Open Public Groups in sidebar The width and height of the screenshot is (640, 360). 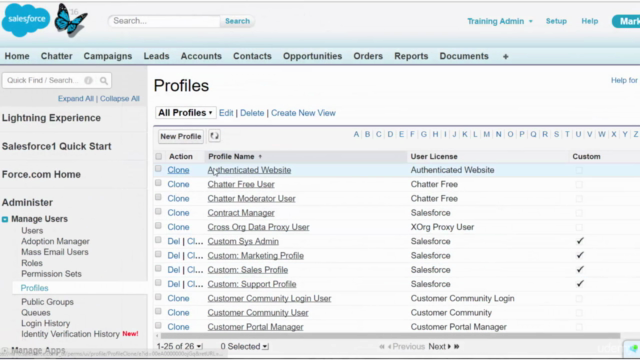click(x=47, y=302)
